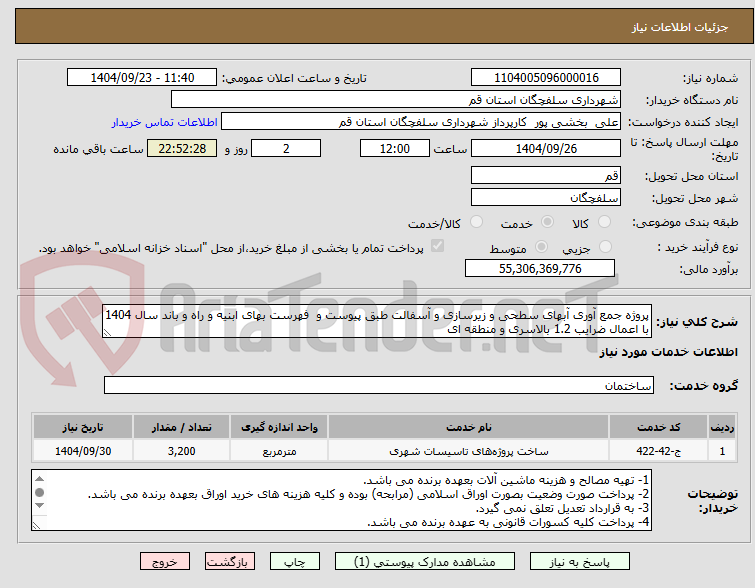755x588 pixels.
Task: Click the کد خدمت column header
Action: point(658,427)
